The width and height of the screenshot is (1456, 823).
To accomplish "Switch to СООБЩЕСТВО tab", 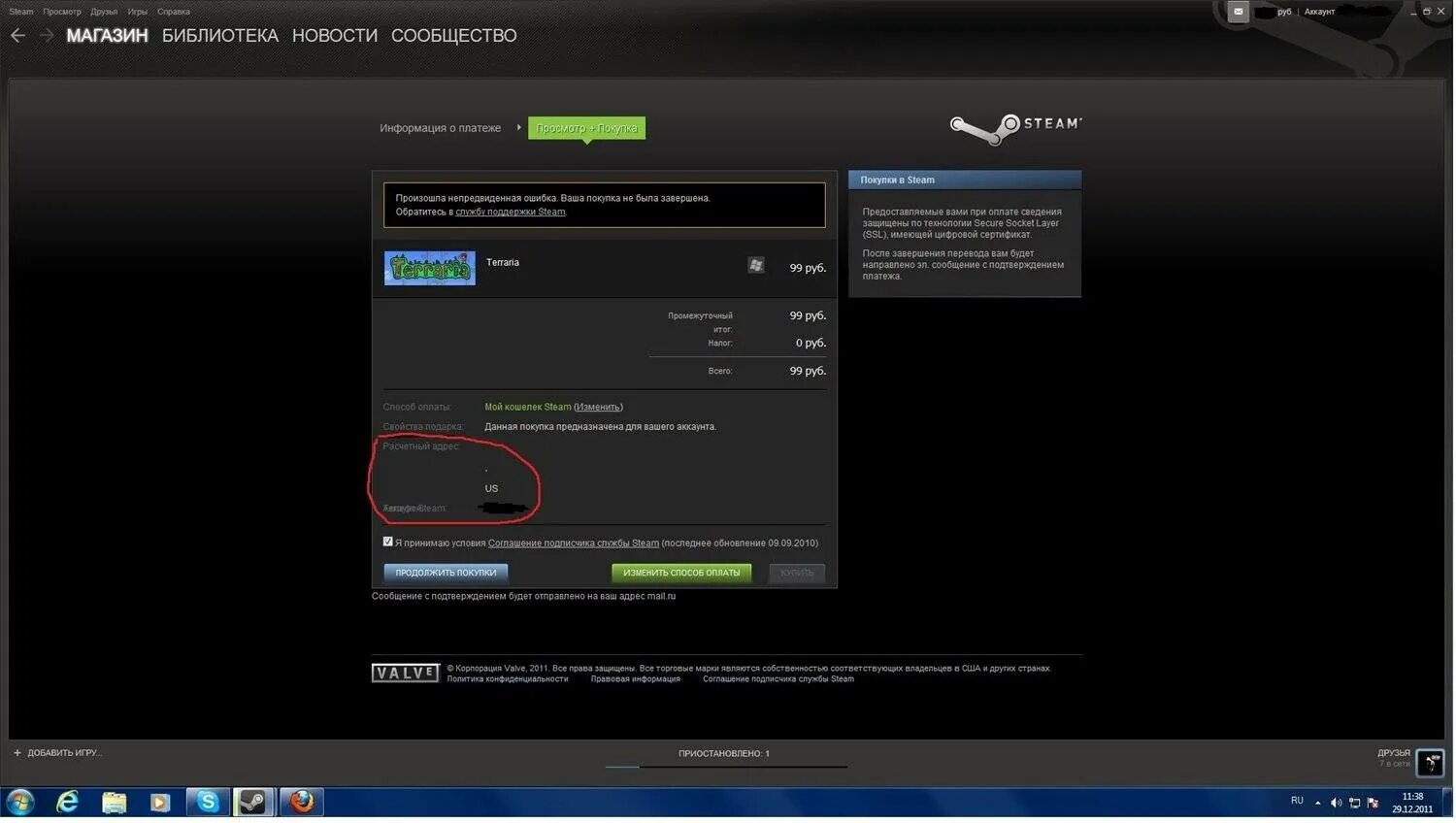I will pos(454,36).
